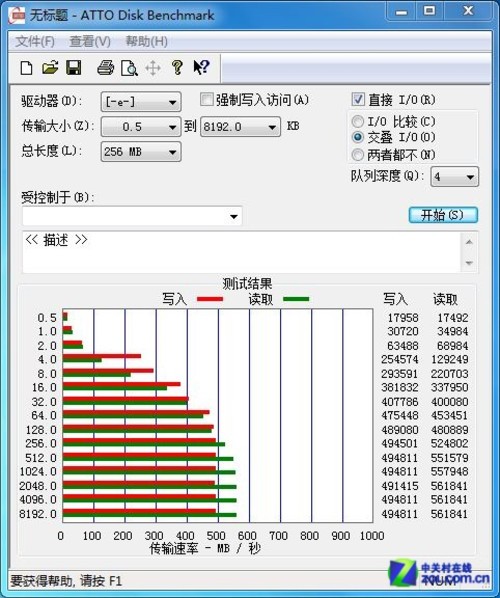Click the 测试结果 heading
500x598 pixels.
coord(247,283)
